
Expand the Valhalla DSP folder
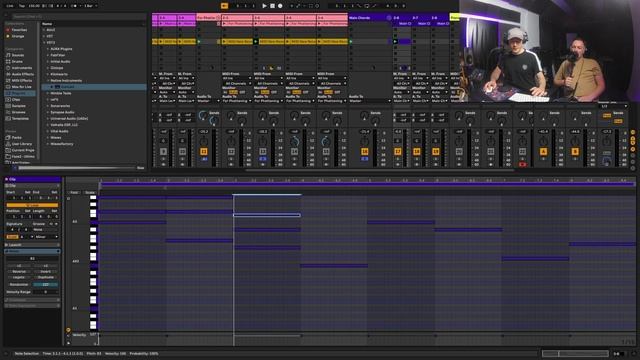point(48,125)
